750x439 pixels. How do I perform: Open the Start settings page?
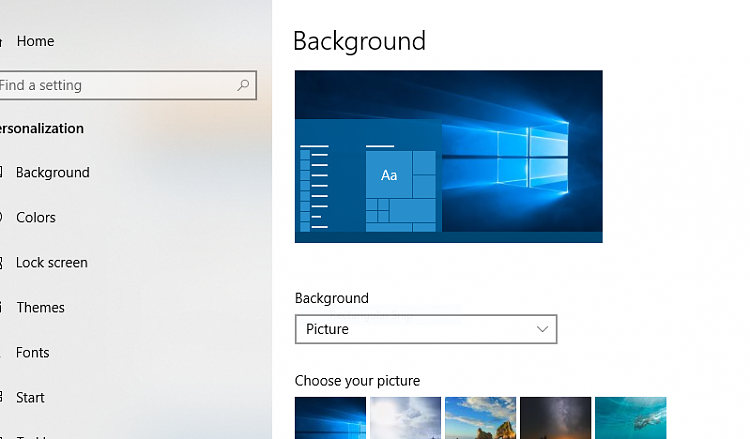(30, 397)
